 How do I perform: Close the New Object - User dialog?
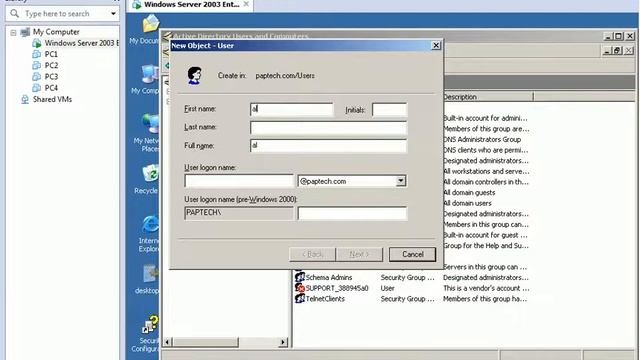(x=436, y=45)
